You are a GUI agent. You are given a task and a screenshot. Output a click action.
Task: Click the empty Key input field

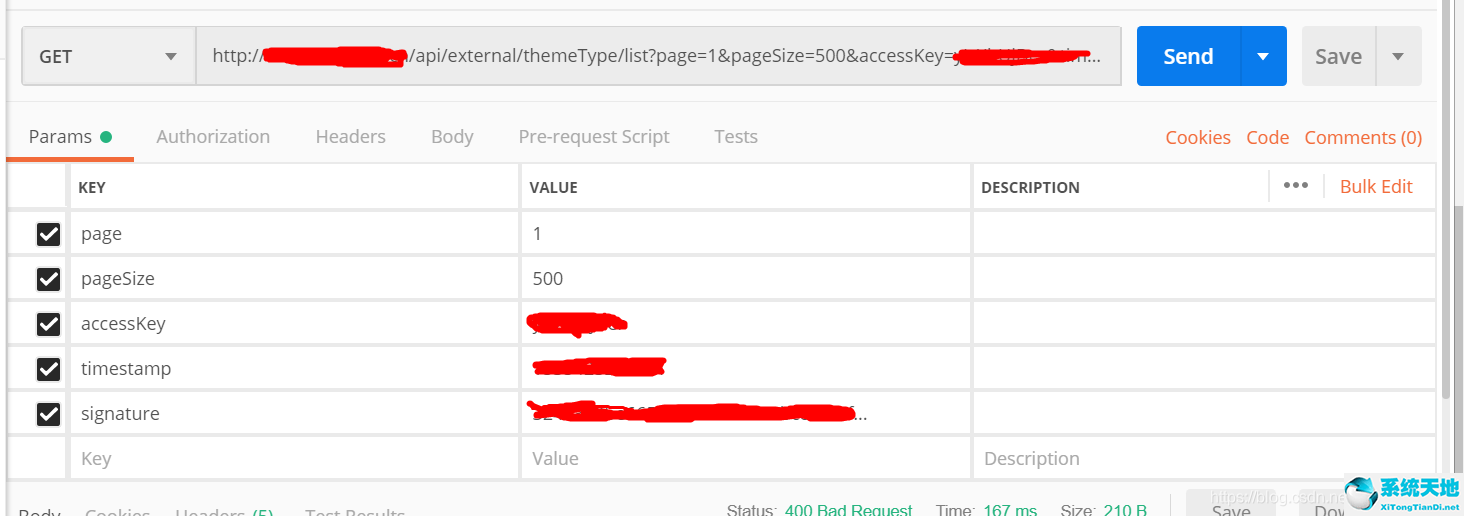point(295,459)
